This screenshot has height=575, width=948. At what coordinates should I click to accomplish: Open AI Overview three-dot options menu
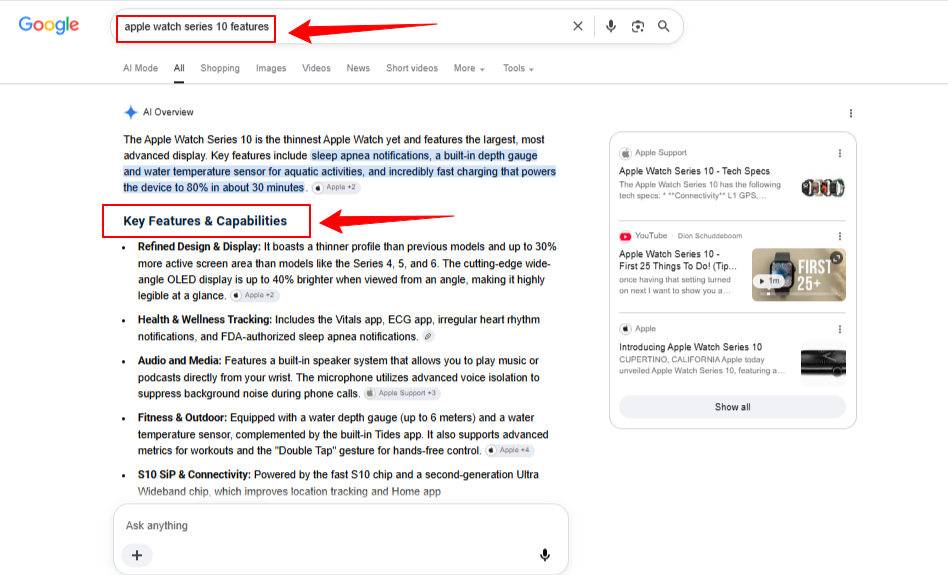coord(851,113)
